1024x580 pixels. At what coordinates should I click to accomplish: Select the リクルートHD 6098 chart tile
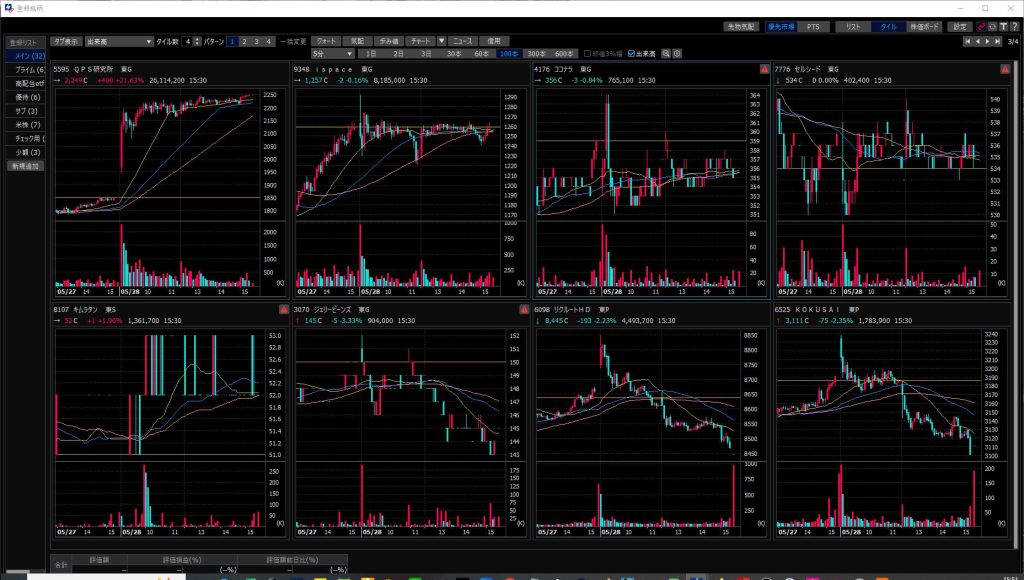(x=650, y=420)
